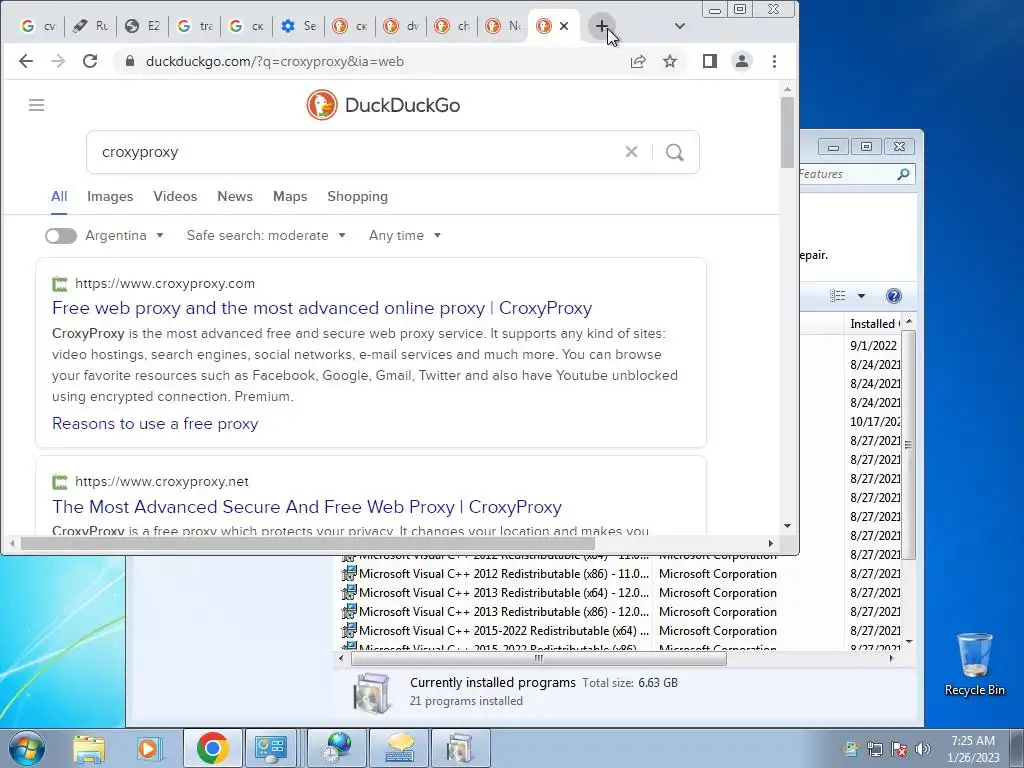The image size is (1024, 768).
Task: Switch to Shopping results tab
Action: pos(357,197)
